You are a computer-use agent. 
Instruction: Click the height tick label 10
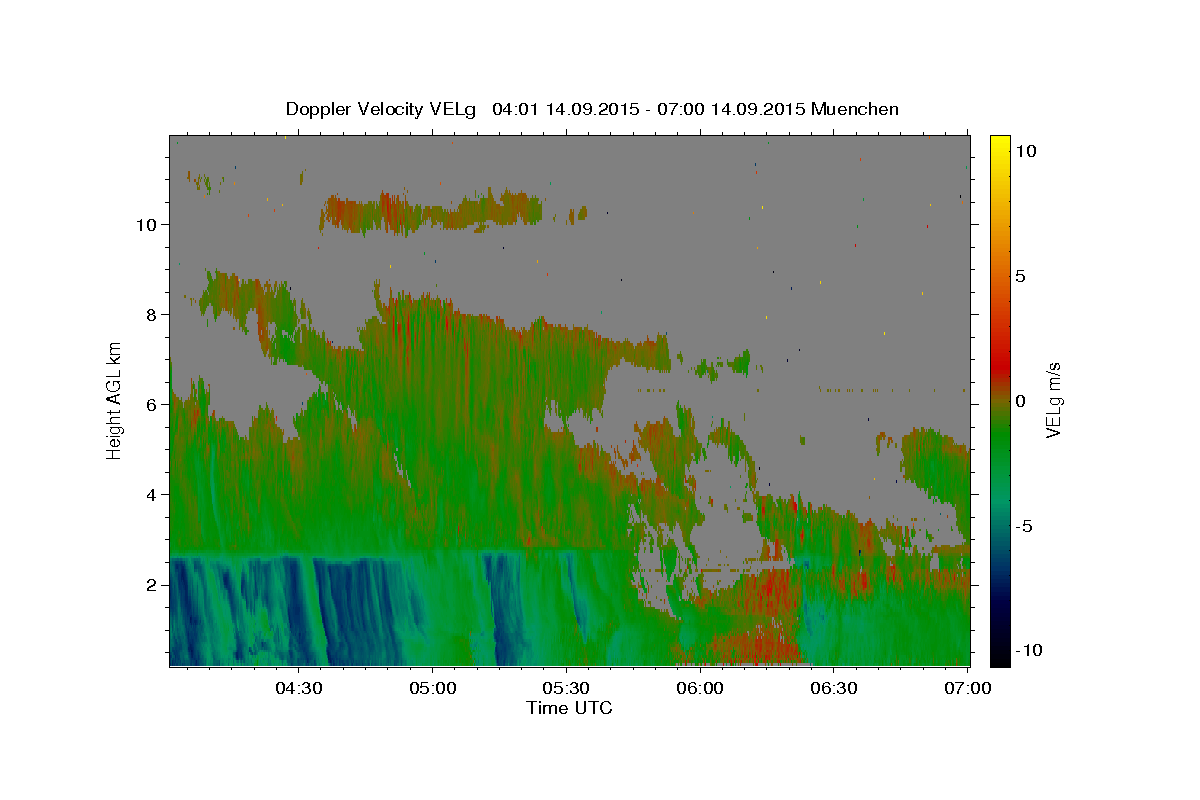coord(149,224)
